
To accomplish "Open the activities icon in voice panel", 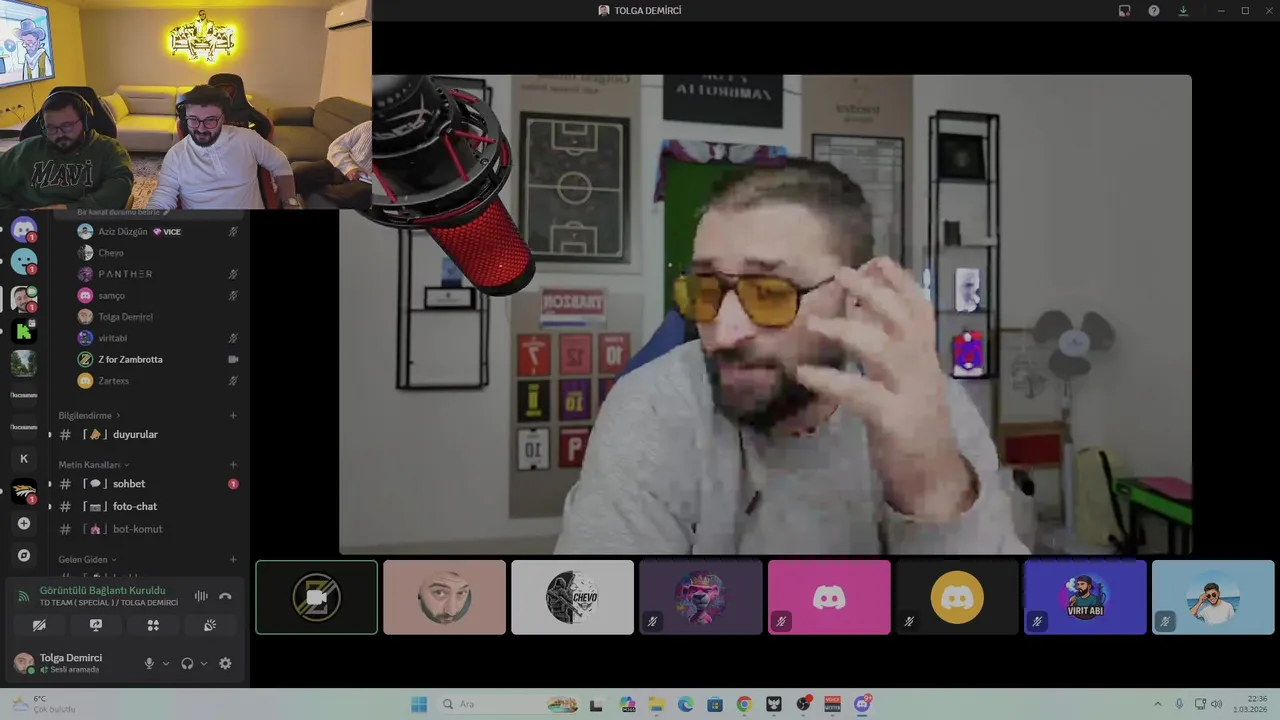I will coord(153,625).
